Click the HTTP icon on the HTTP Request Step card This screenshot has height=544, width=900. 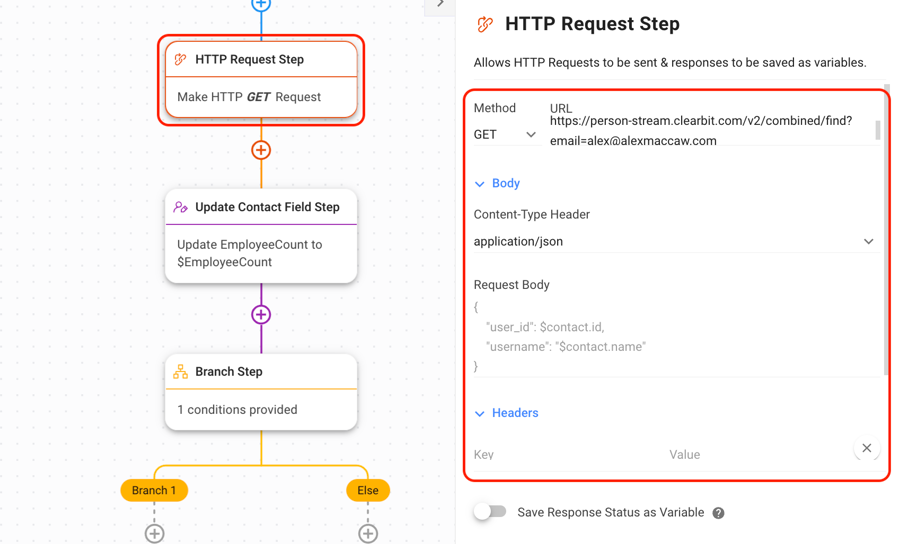tap(181, 60)
